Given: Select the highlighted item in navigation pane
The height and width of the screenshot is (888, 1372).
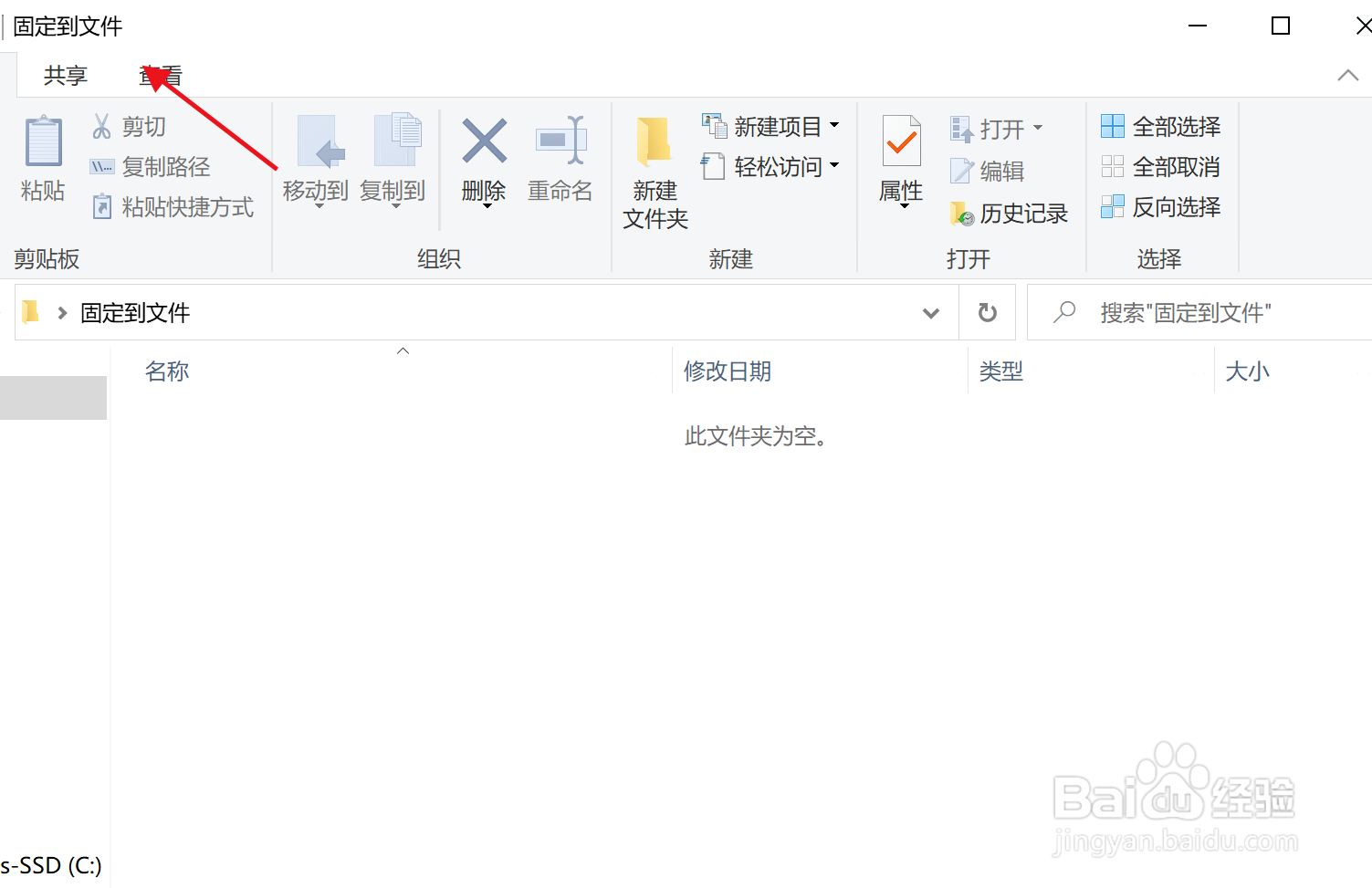Looking at the screenshot, I should coord(53,398).
